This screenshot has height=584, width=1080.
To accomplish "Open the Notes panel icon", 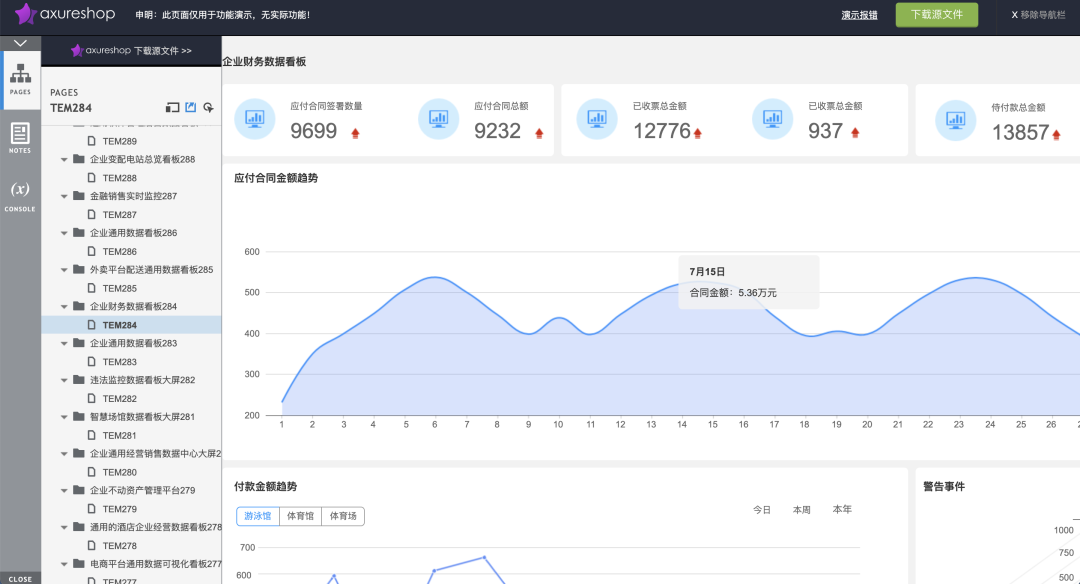I will point(20,138).
